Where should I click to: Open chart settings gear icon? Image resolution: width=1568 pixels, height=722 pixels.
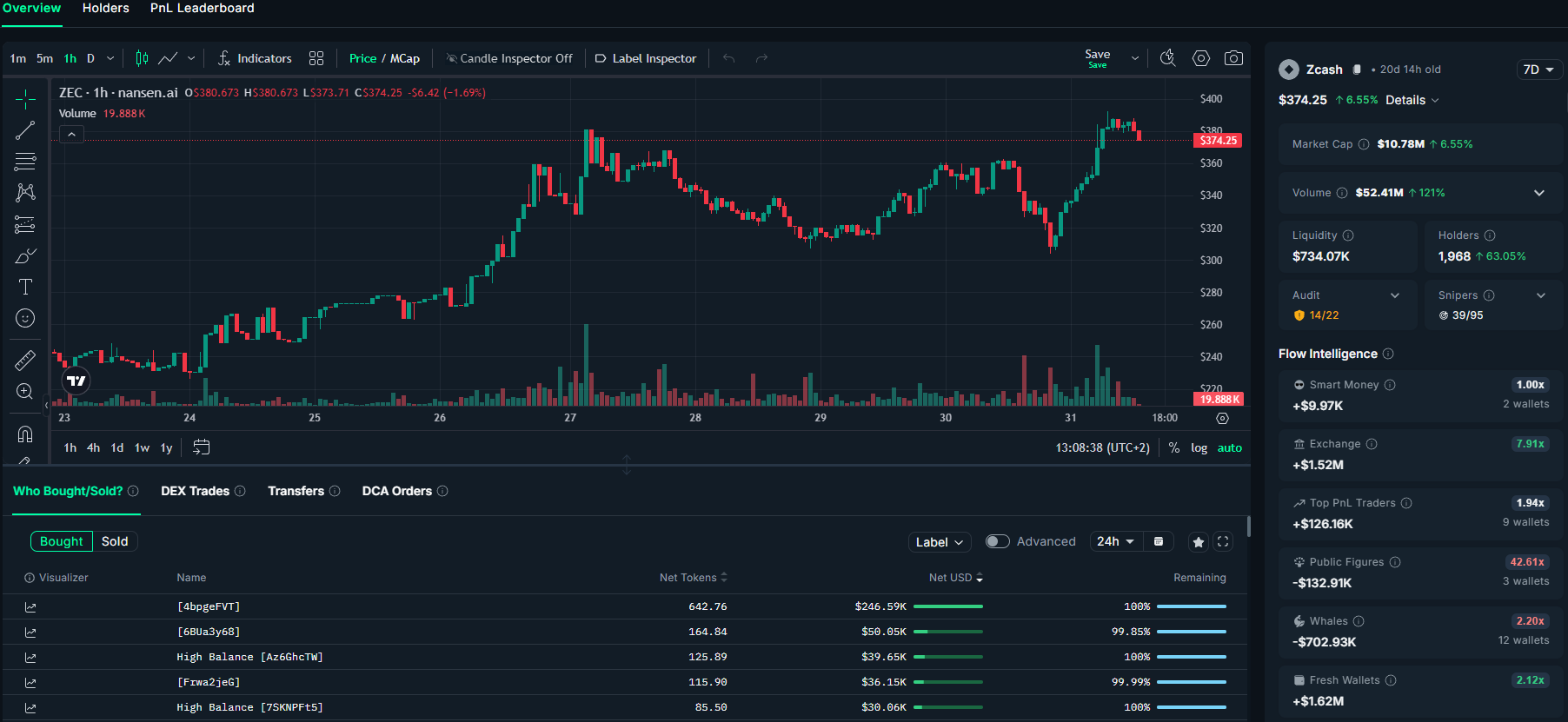click(1200, 58)
